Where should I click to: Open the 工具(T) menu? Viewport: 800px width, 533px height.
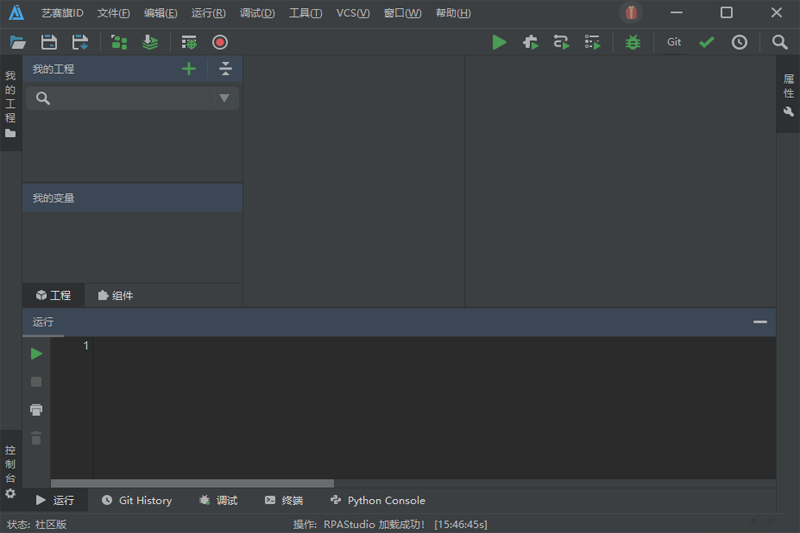[305, 13]
